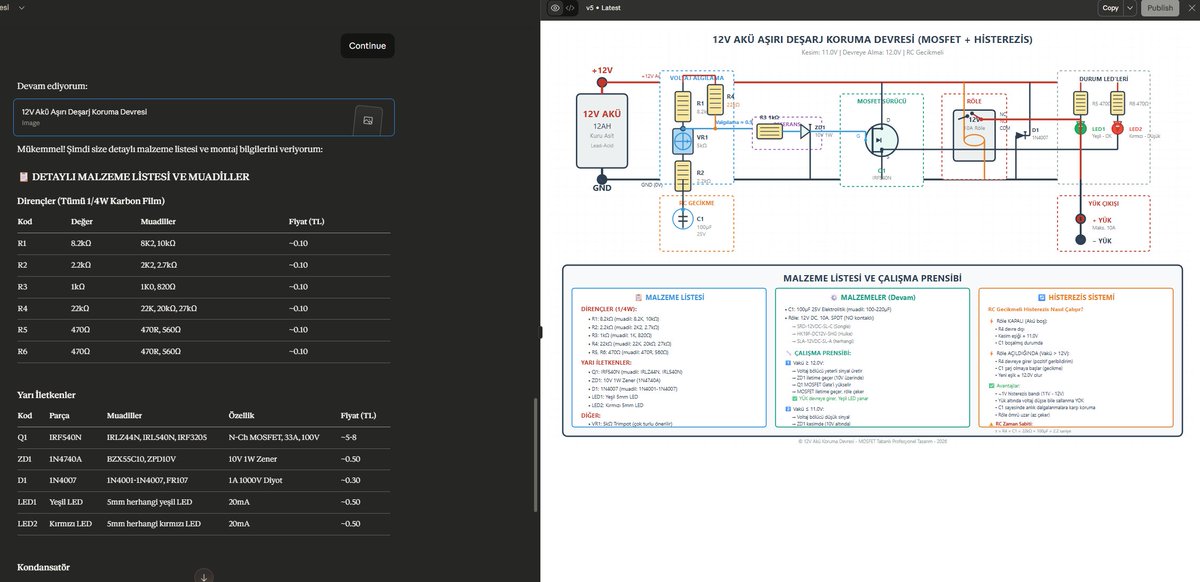Close the artifact panel with X
This screenshot has width=1200, height=582.
(x=1190, y=8)
